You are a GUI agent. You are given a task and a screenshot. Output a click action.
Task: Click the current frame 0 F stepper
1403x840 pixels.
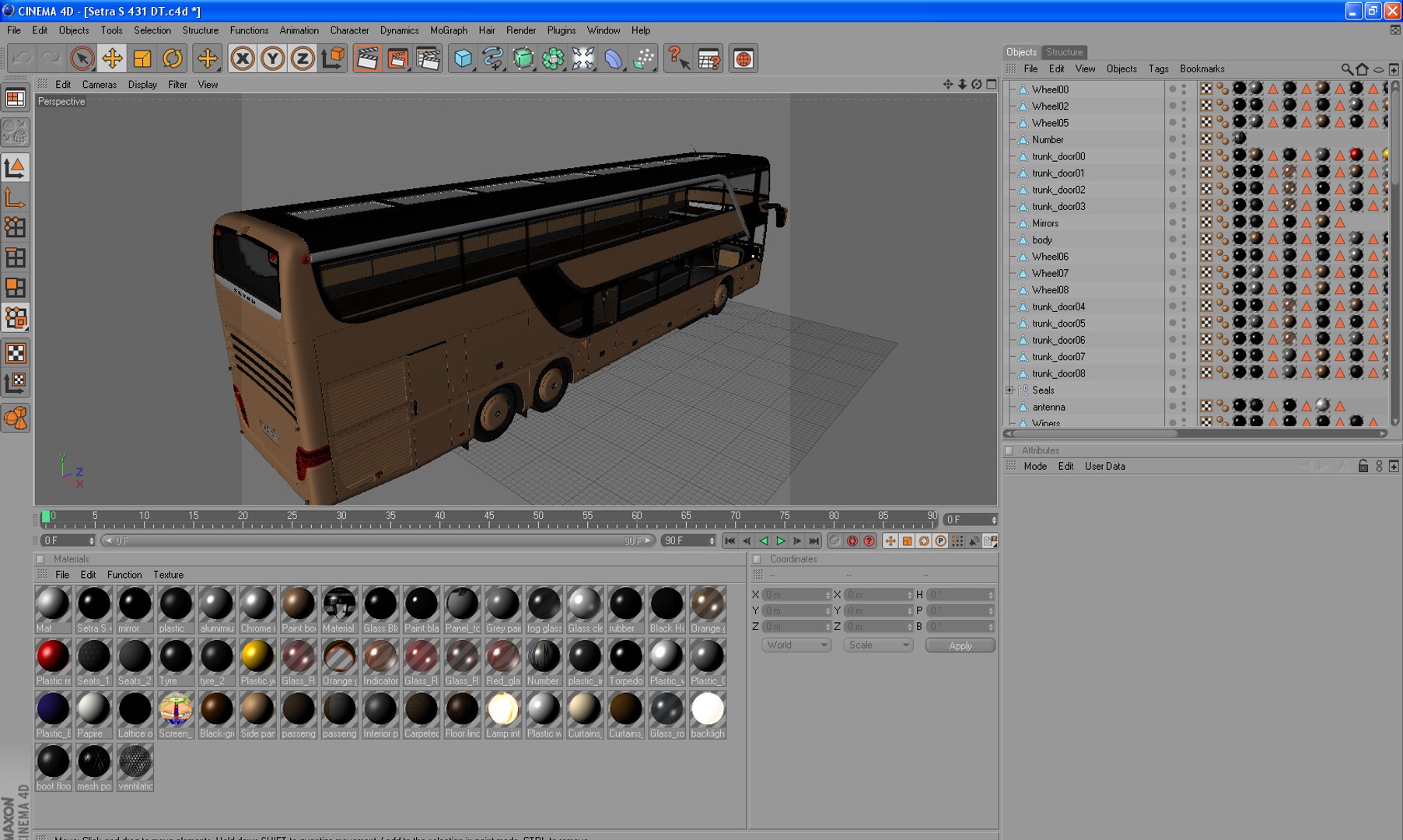[x=993, y=520]
